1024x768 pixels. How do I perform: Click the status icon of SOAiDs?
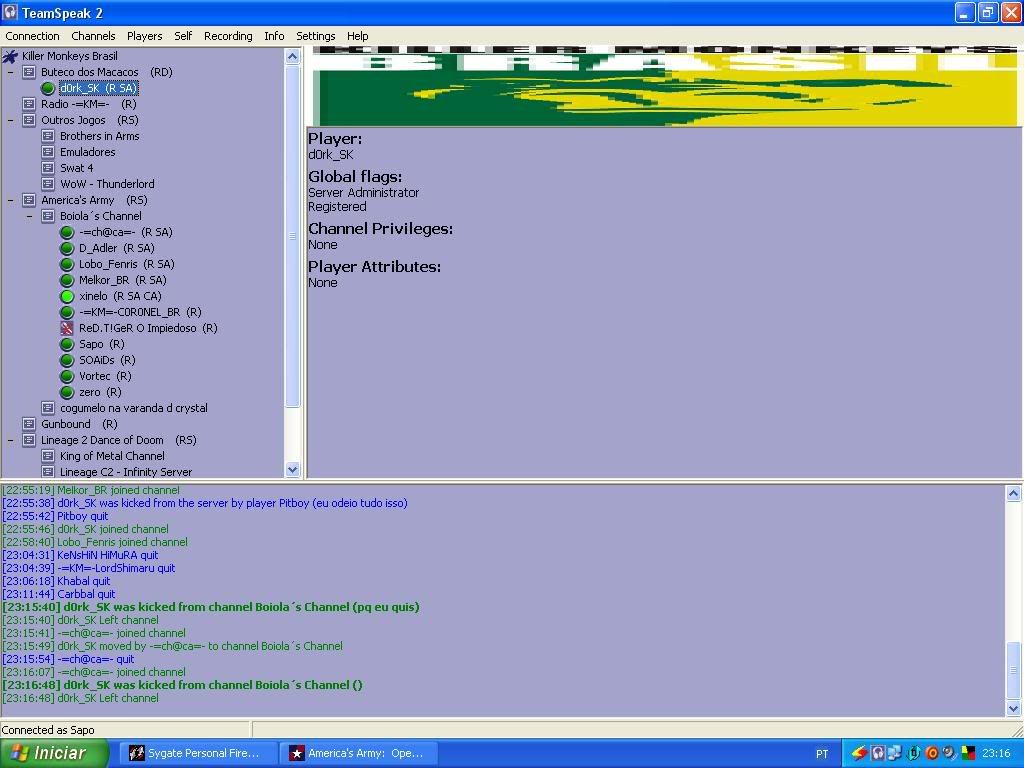click(x=67, y=360)
